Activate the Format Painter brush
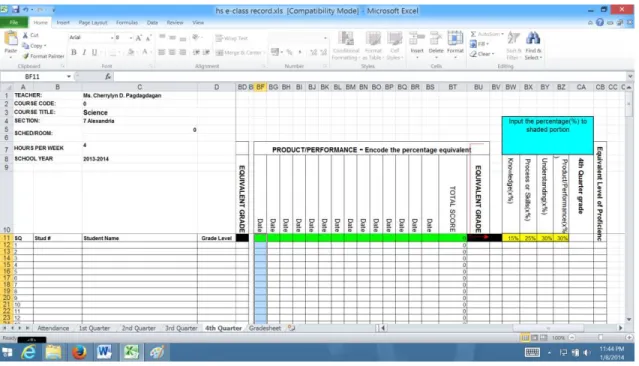Screen dimensions: 639x366 point(43,56)
